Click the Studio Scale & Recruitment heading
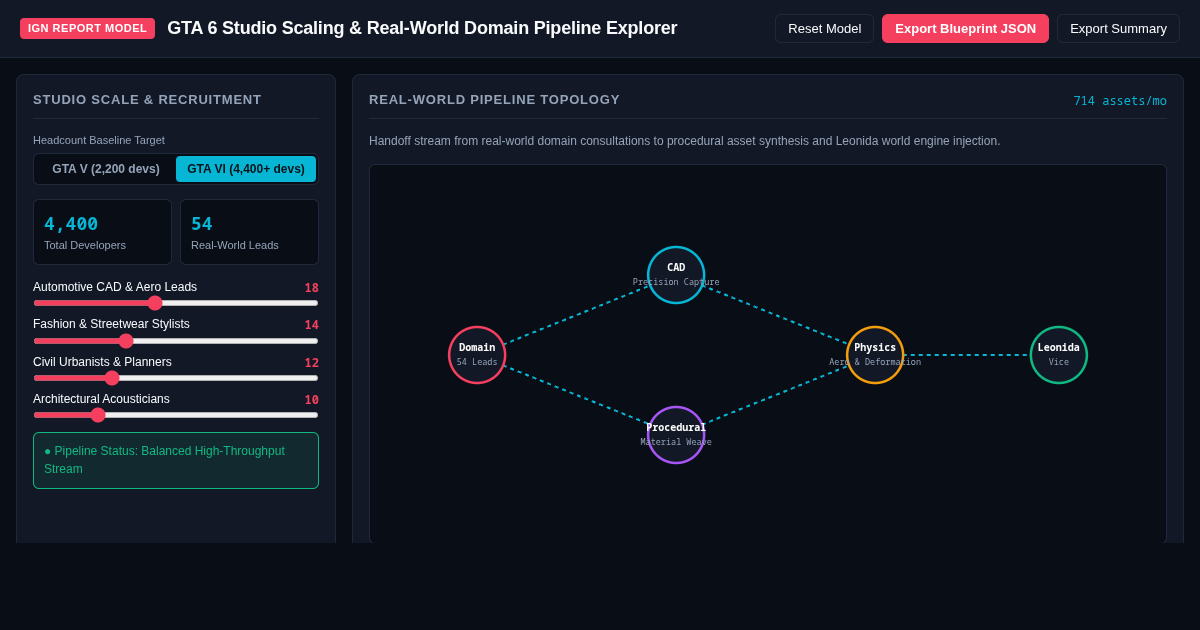Image resolution: width=1200 pixels, height=630 pixels. [x=147, y=100]
